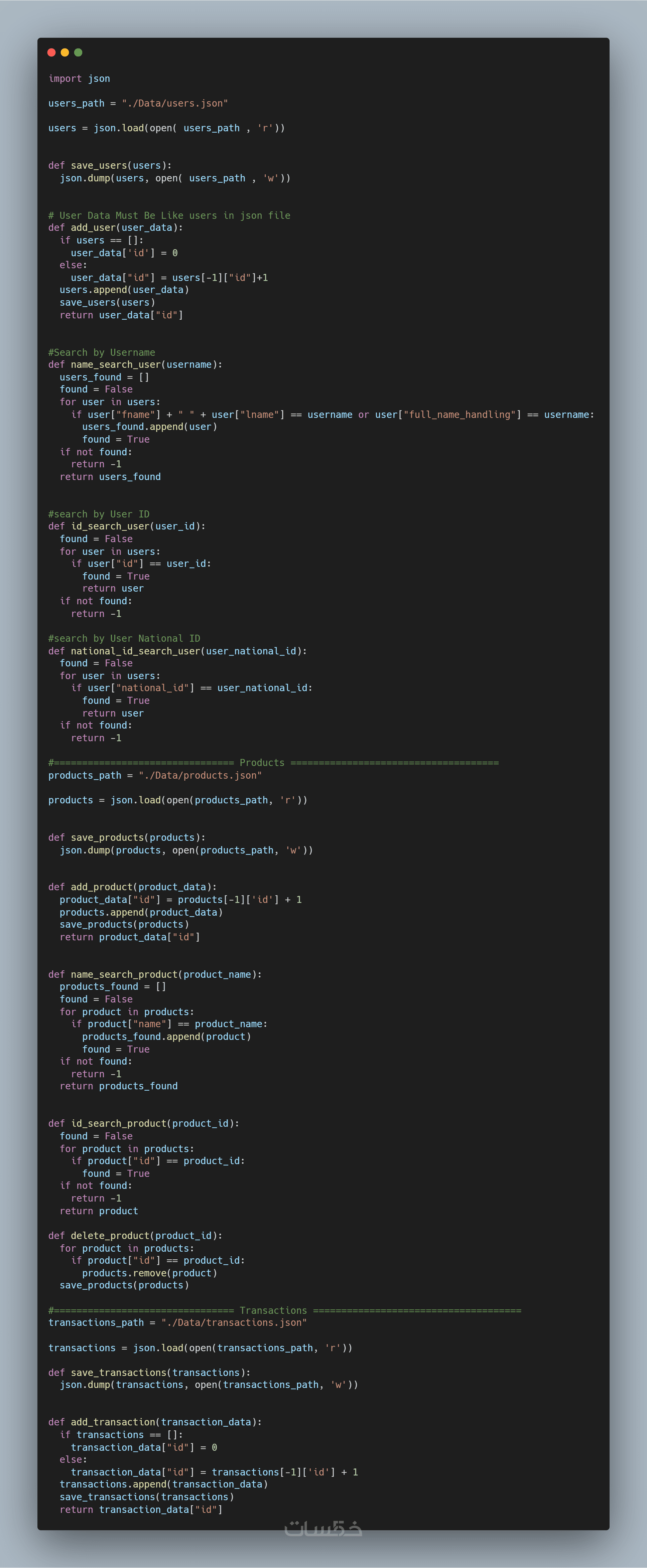
Task: Click the "./Data/users.json" string
Action: tap(175, 104)
